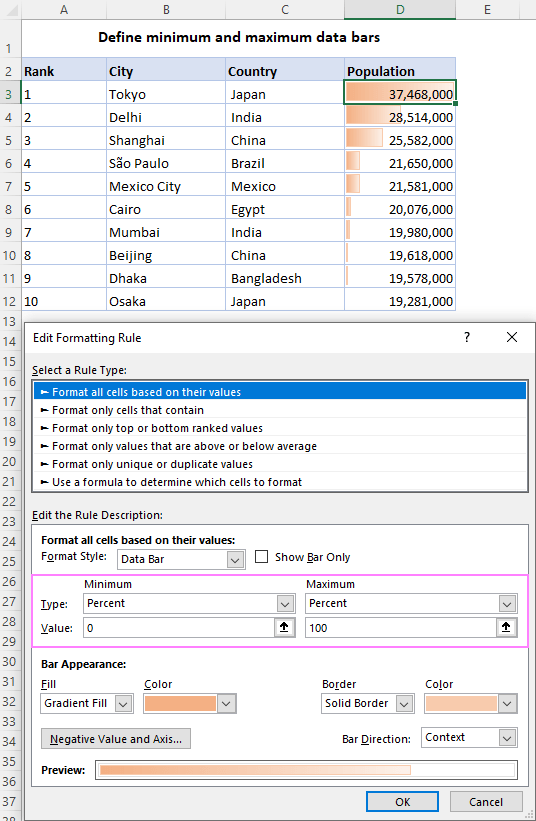536x821 pixels.
Task: Click the 25,582,000 population cell
Action: click(x=400, y=140)
